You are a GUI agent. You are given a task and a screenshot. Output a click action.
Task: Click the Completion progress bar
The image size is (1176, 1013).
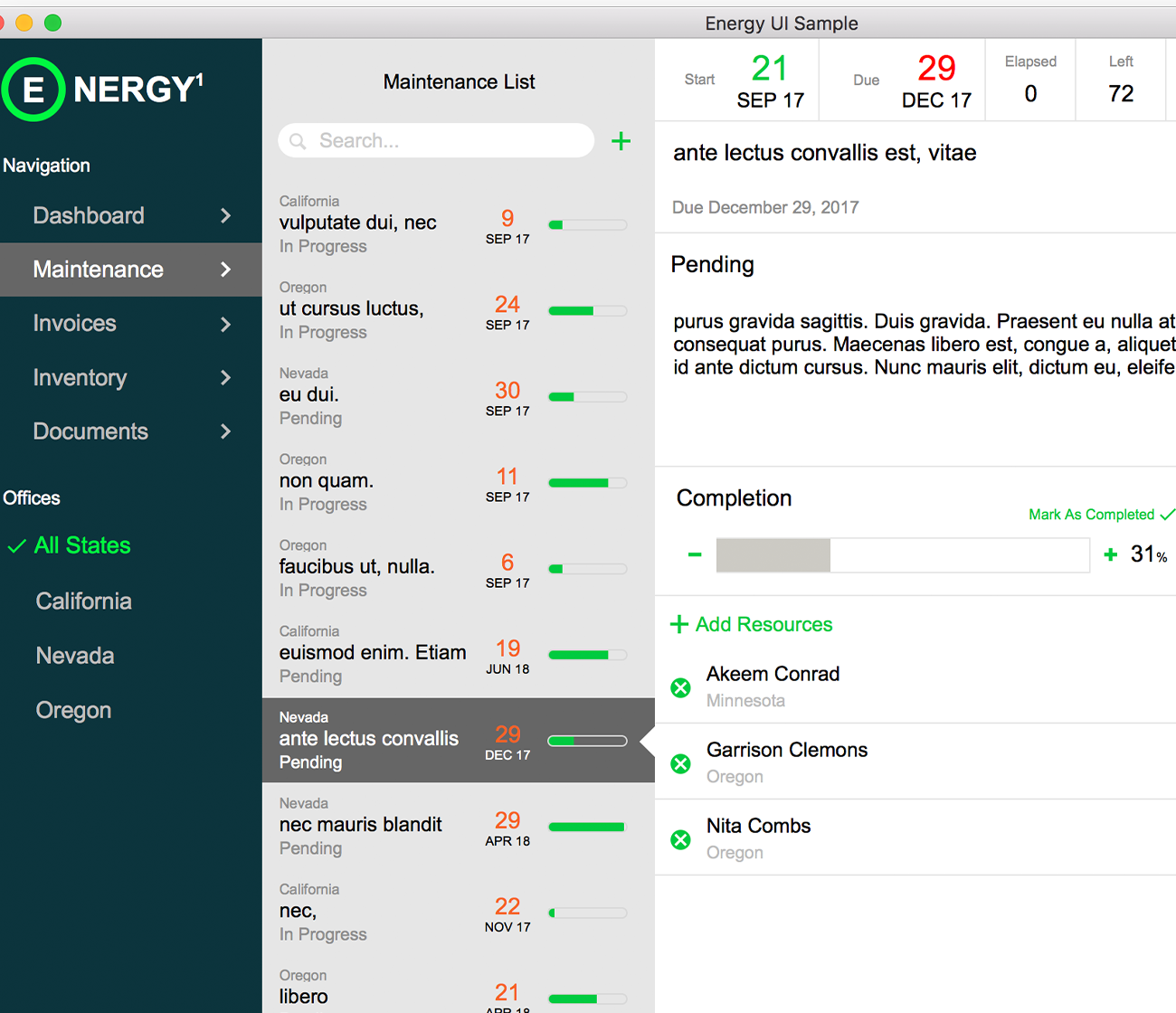click(x=902, y=555)
